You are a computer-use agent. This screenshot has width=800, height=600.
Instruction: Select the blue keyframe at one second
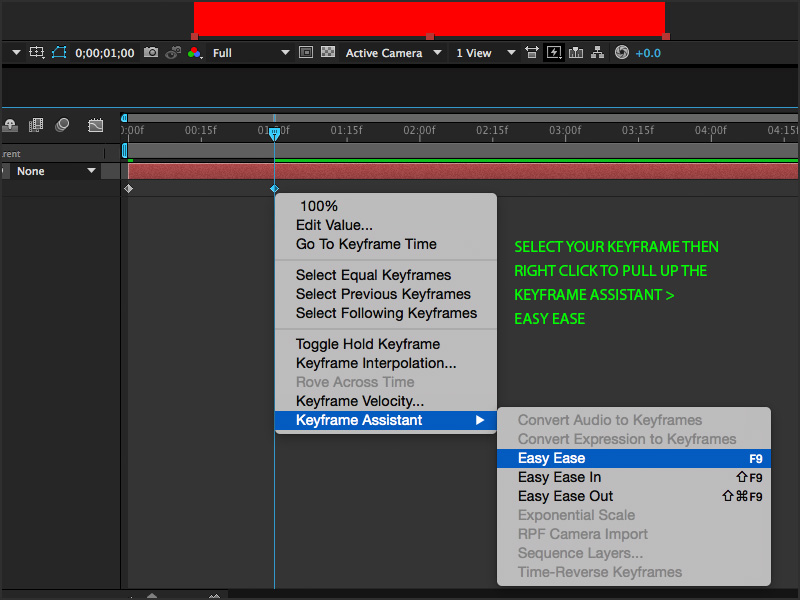pyautogui.click(x=274, y=189)
